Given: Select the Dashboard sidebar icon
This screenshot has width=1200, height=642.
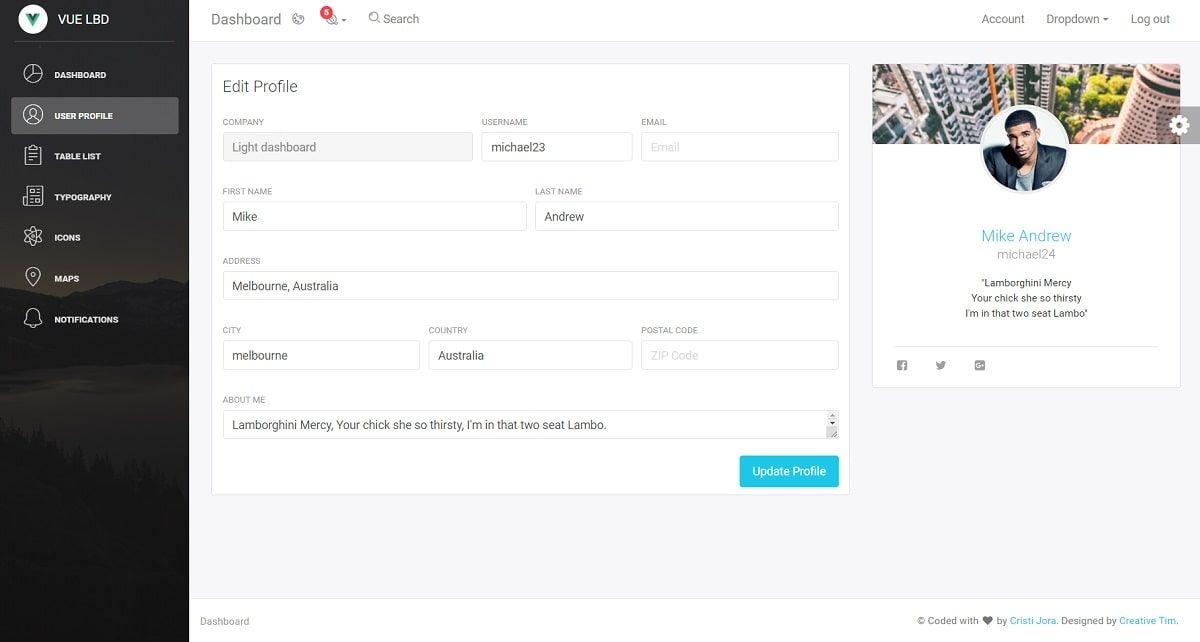Looking at the screenshot, I should coord(33,74).
